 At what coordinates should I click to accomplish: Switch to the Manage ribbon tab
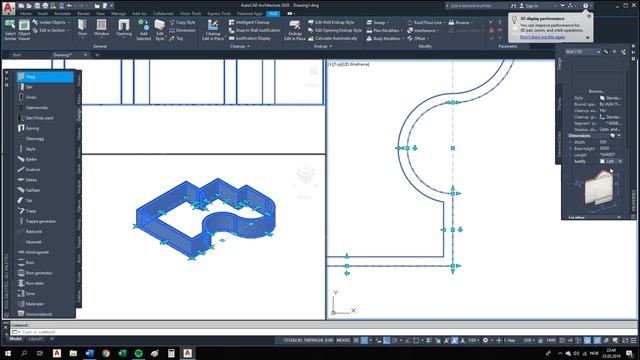click(x=118, y=13)
